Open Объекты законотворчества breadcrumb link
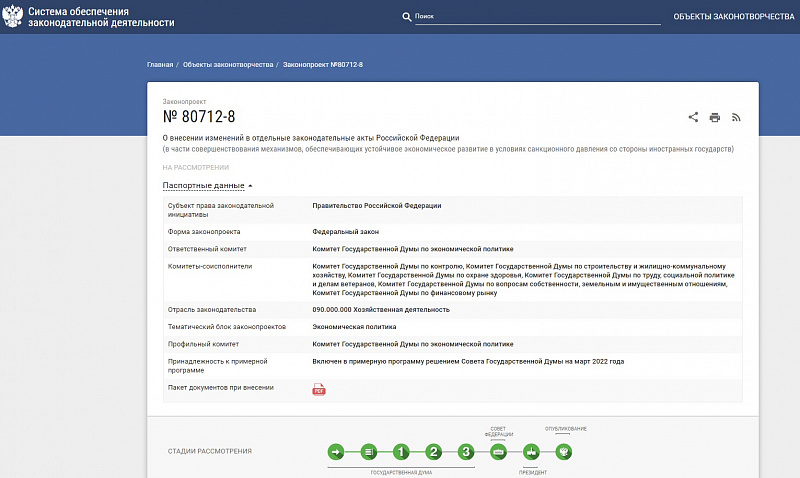The image size is (800, 478). pyautogui.click(x=228, y=64)
